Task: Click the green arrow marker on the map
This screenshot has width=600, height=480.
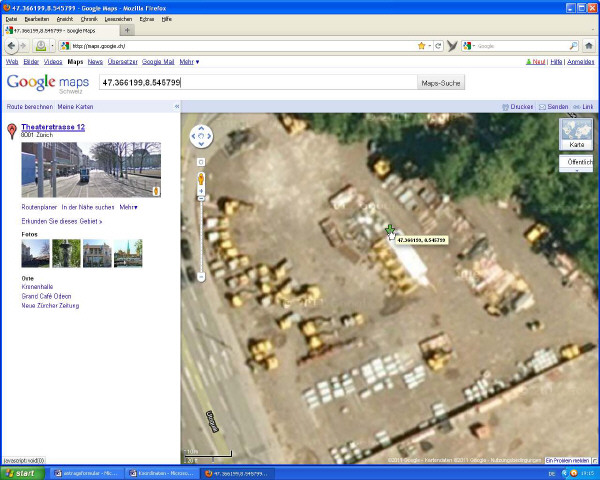Action: pos(390,229)
